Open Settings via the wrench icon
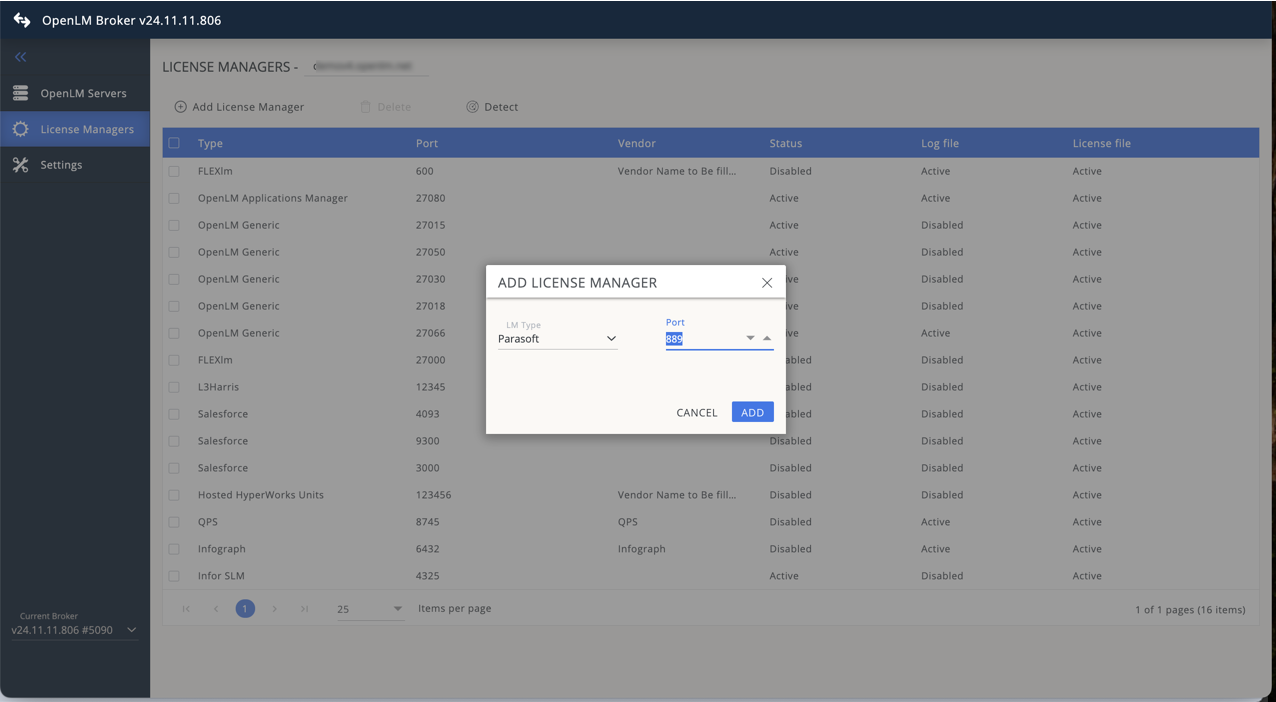Image resolution: width=1276 pixels, height=702 pixels. click(20, 164)
